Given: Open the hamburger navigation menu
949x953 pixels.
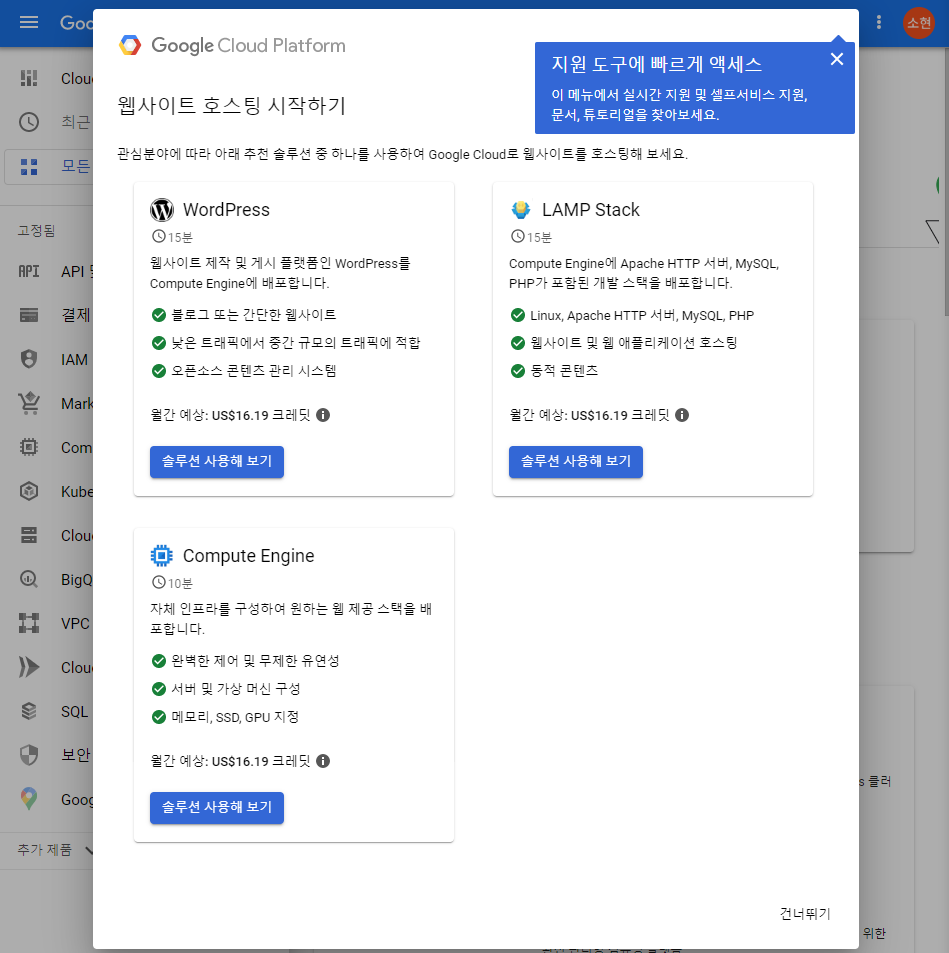Looking at the screenshot, I should pyautogui.click(x=29, y=22).
